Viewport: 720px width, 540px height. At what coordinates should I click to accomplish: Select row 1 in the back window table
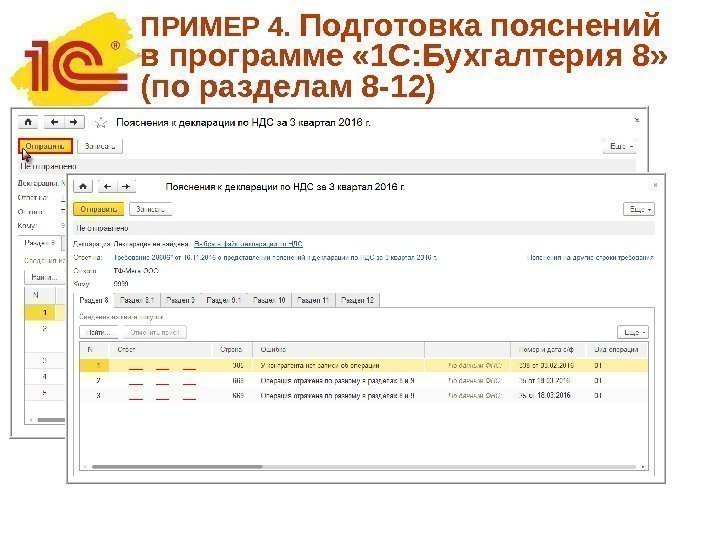click(45, 313)
